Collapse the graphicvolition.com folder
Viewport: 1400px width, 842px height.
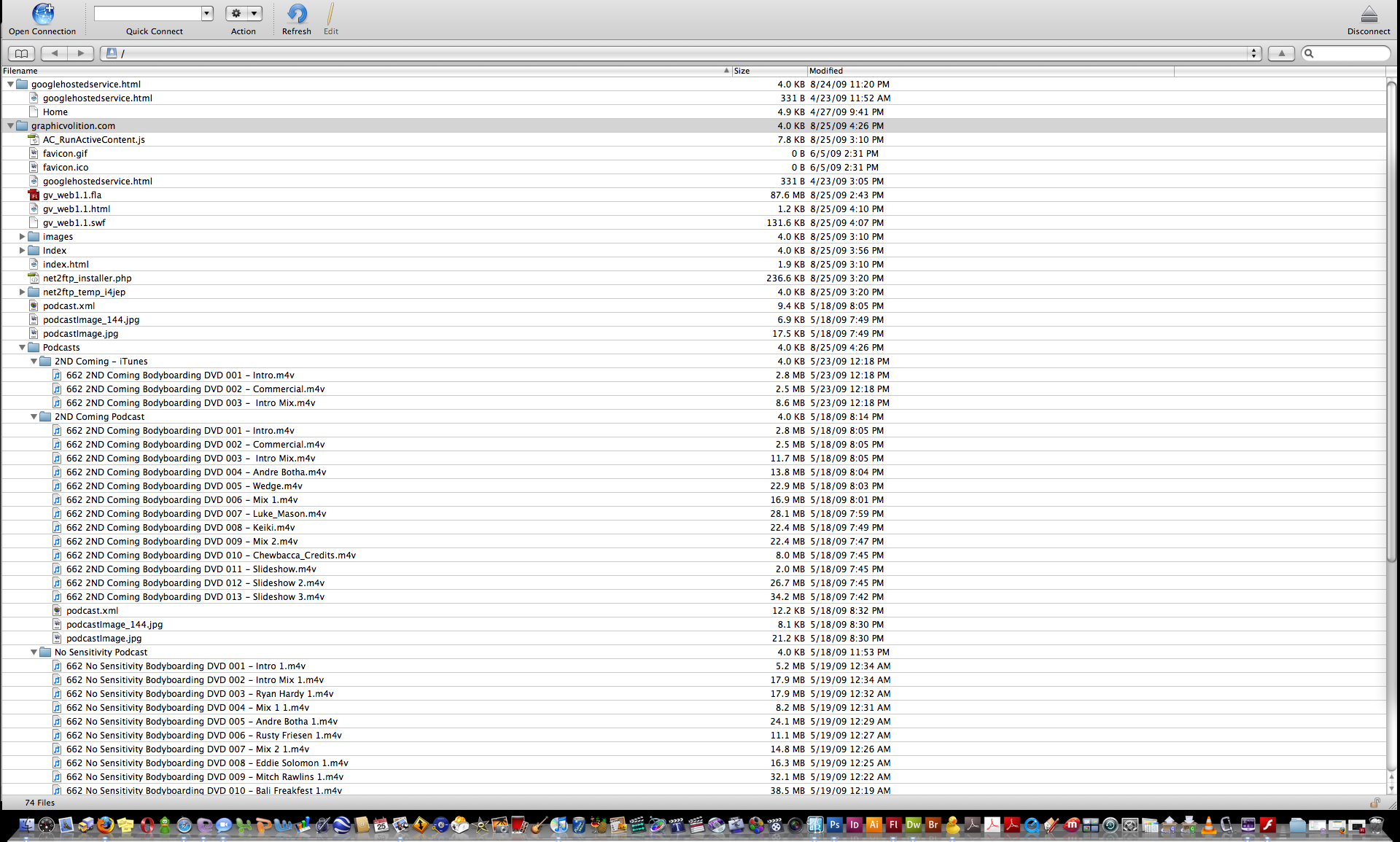(x=10, y=126)
